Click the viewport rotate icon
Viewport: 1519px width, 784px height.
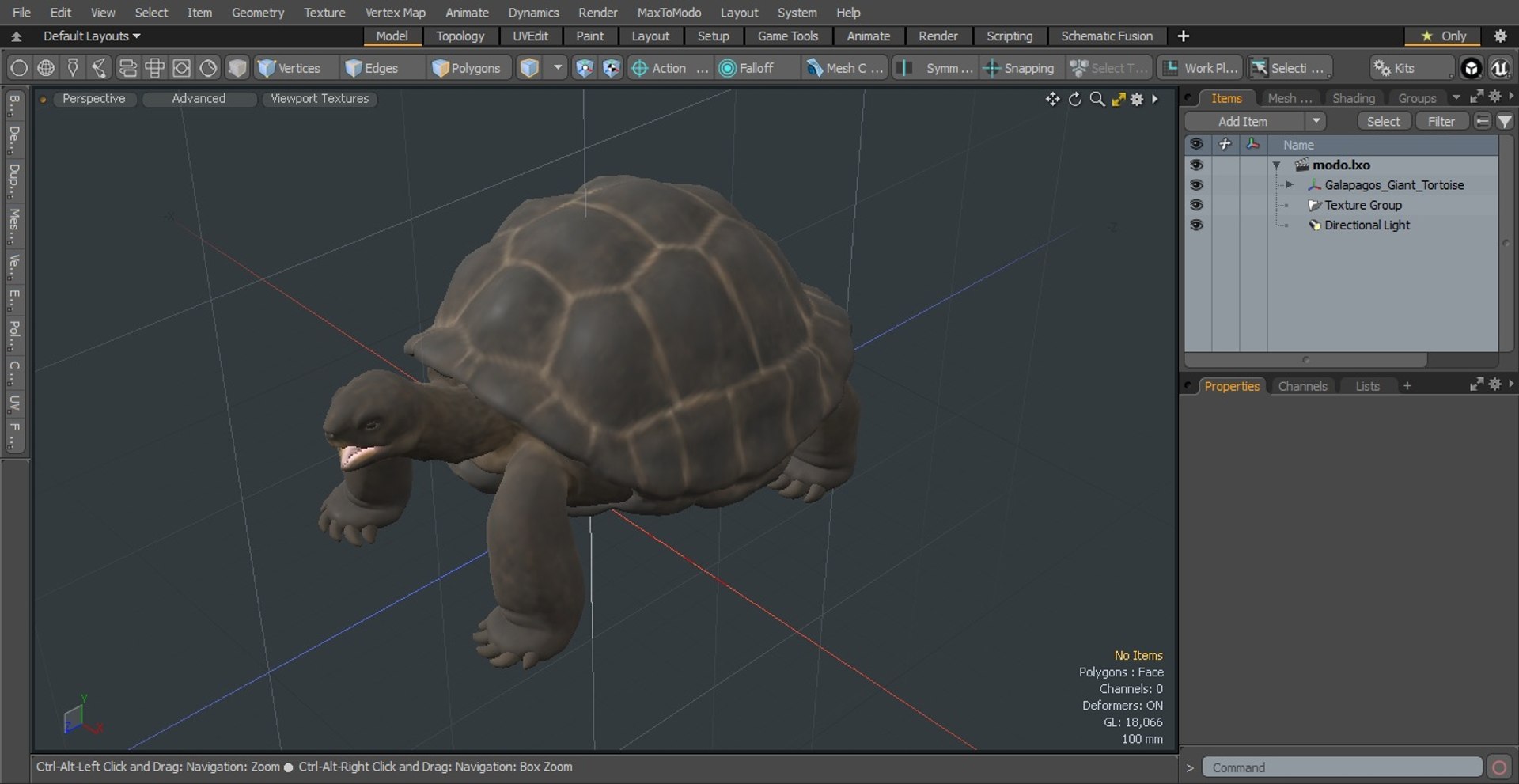1074,99
